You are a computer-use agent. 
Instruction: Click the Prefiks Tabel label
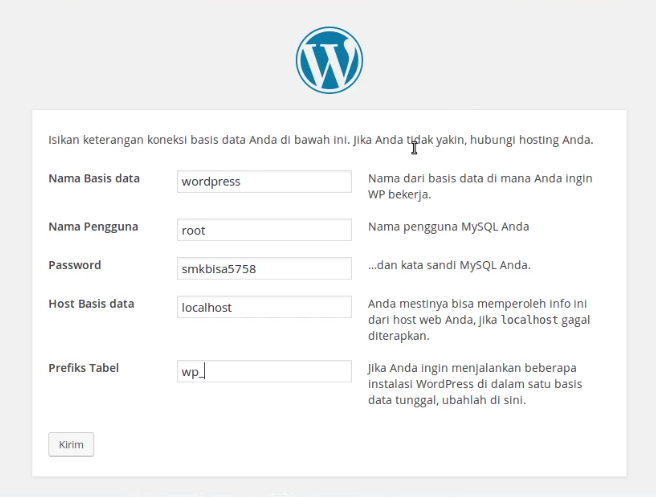pyautogui.click(x=84, y=368)
